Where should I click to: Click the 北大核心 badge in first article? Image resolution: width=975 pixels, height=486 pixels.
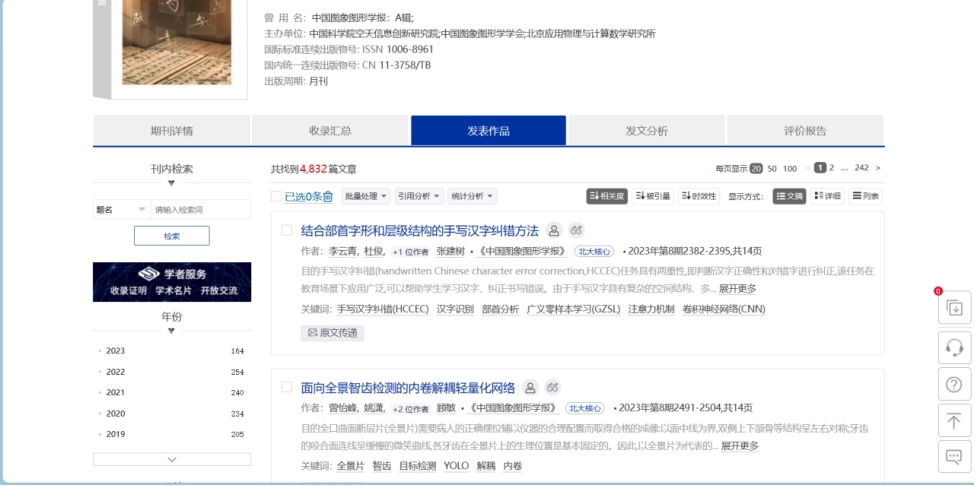click(593, 251)
